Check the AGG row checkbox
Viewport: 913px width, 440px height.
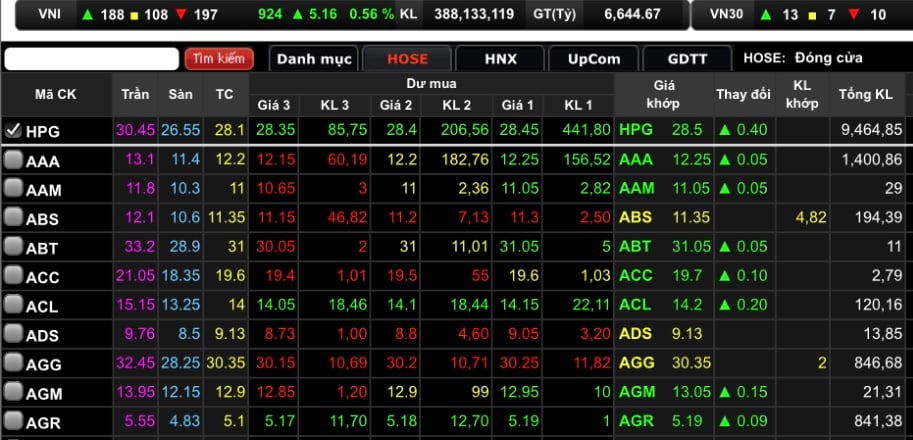[x=13, y=363]
